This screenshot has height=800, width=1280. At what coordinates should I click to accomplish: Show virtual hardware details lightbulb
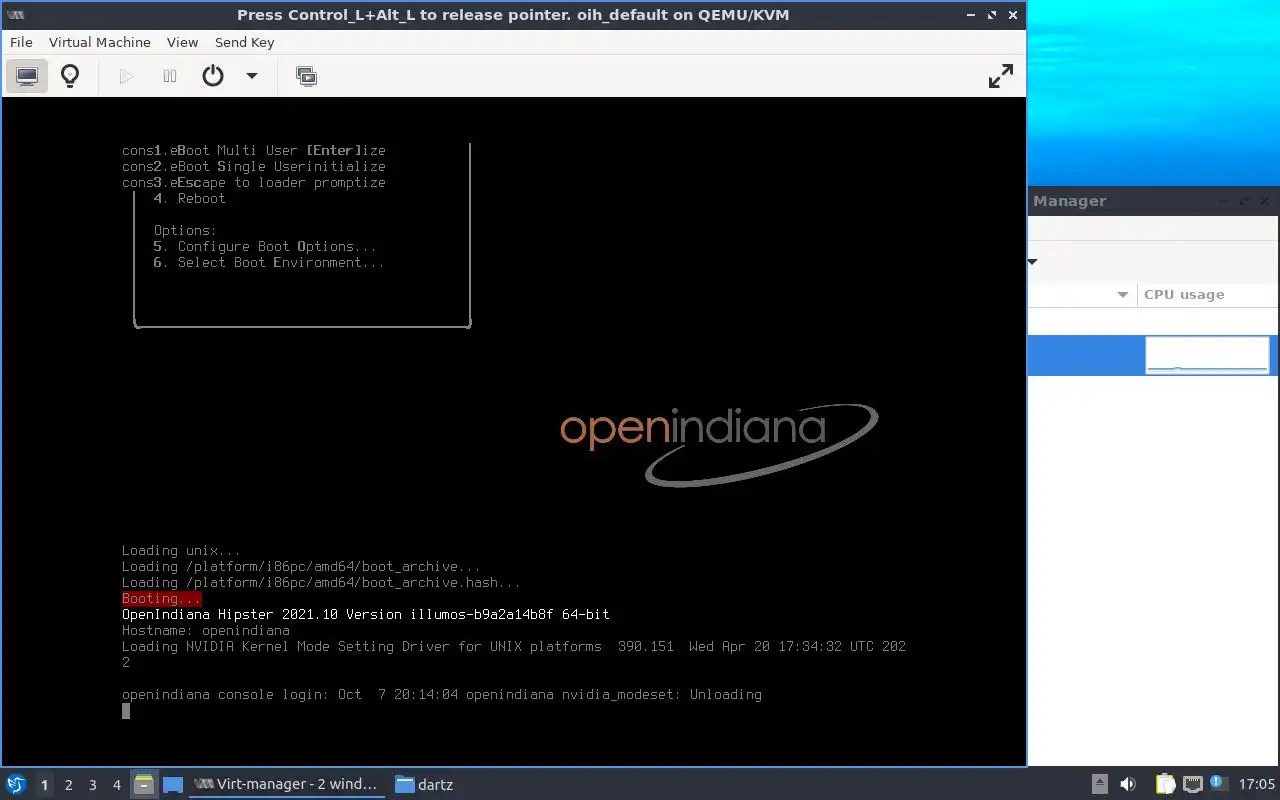pos(70,76)
